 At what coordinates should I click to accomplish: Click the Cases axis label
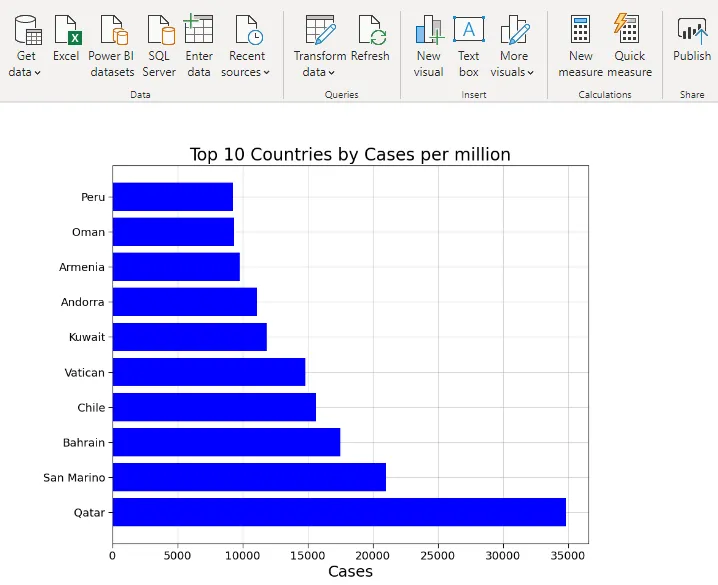coord(350,571)
